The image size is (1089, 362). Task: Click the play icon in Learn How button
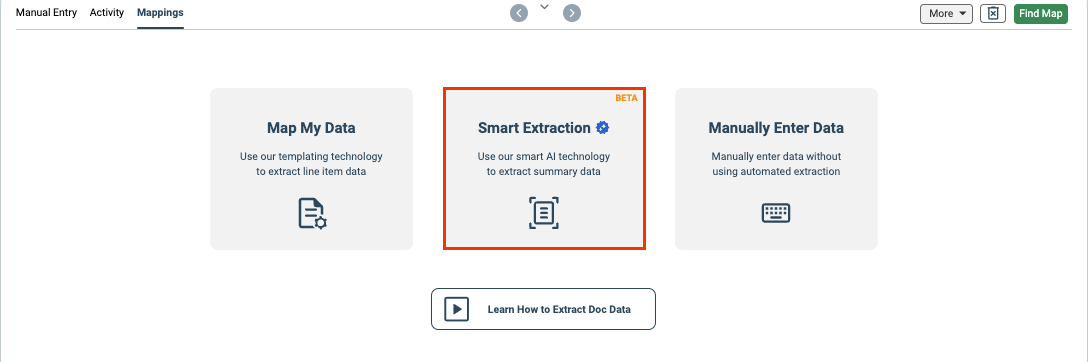point(456,309)
